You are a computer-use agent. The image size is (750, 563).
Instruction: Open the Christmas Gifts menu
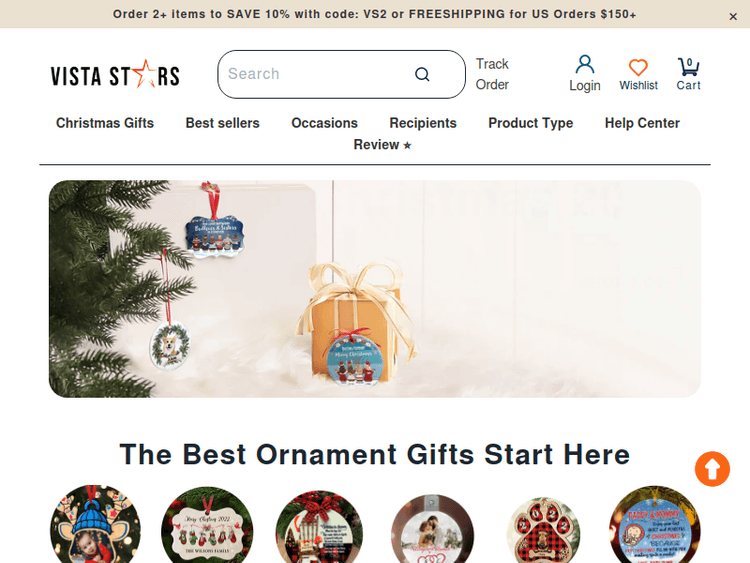[105, 123]
